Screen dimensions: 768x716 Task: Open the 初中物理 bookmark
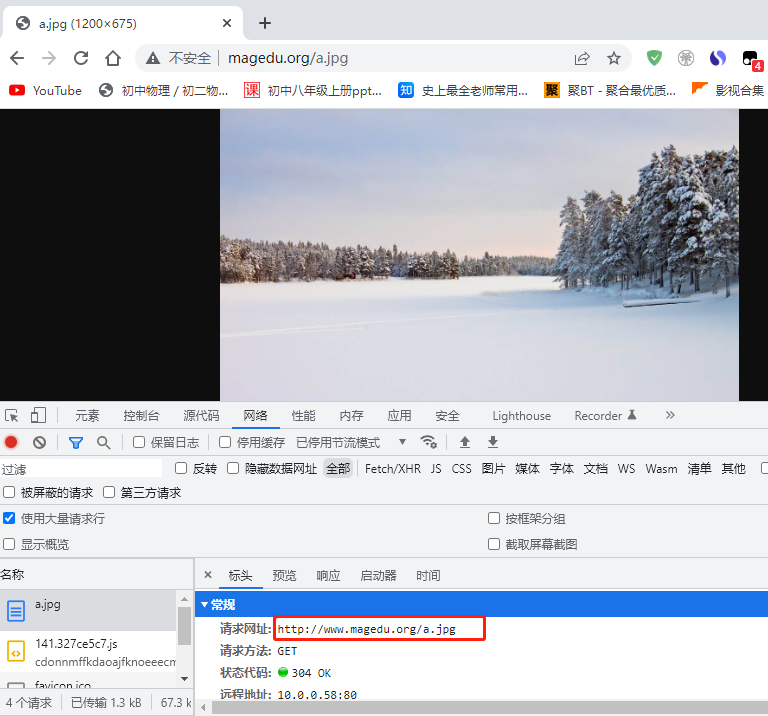(x=164, y=91)
